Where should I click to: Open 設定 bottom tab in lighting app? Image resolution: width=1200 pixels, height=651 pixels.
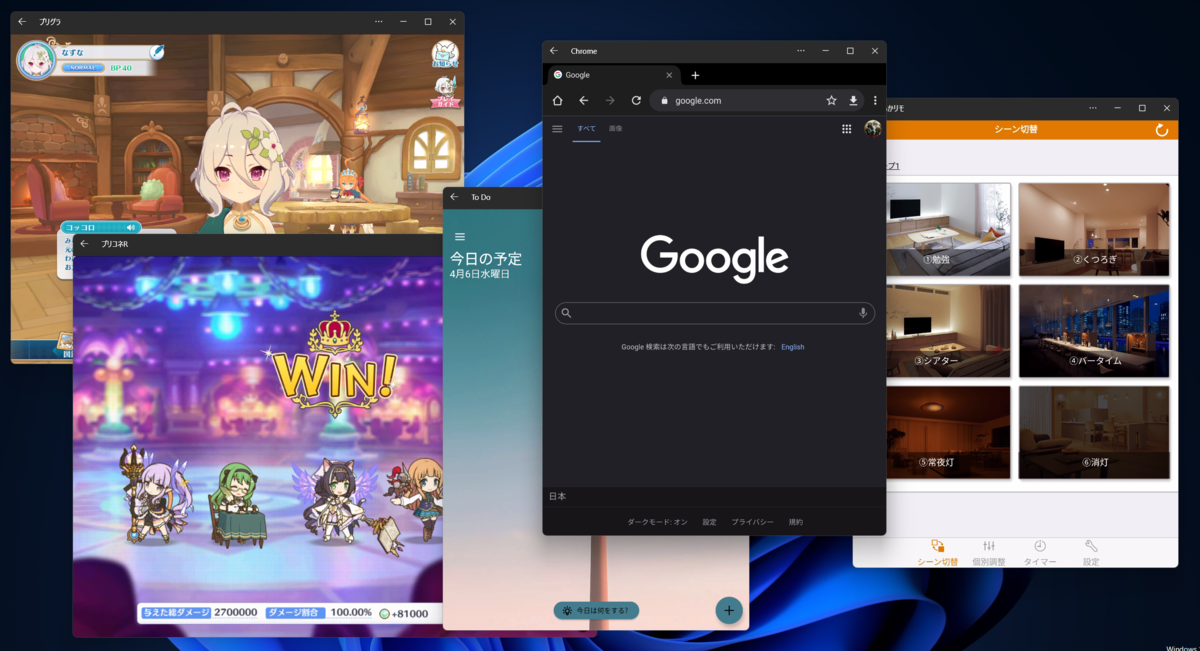tap(1091, 553)
